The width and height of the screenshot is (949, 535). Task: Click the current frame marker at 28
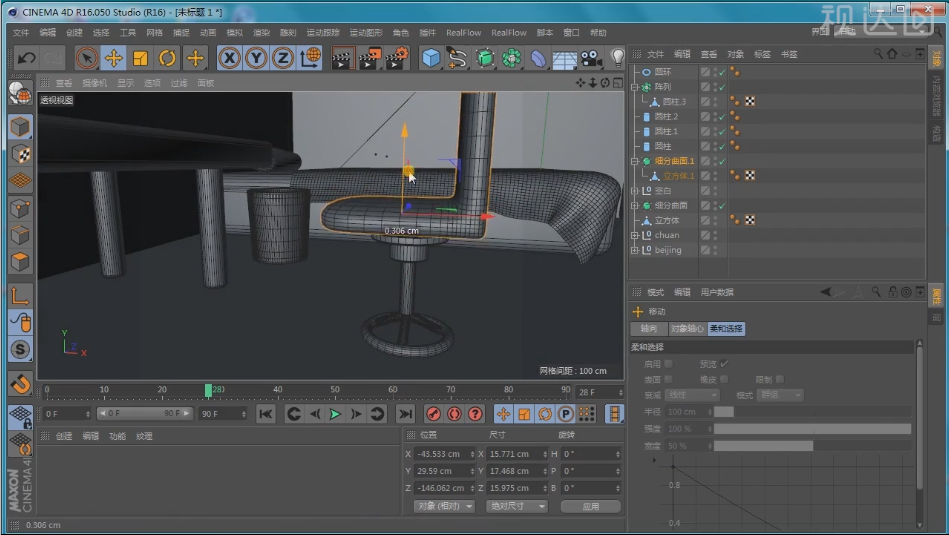[208, 390]
